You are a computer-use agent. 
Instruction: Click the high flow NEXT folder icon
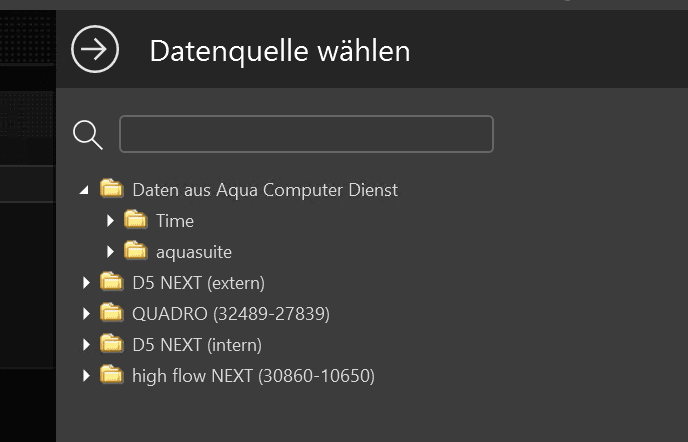pyautogui.click(x=111, y=374)
